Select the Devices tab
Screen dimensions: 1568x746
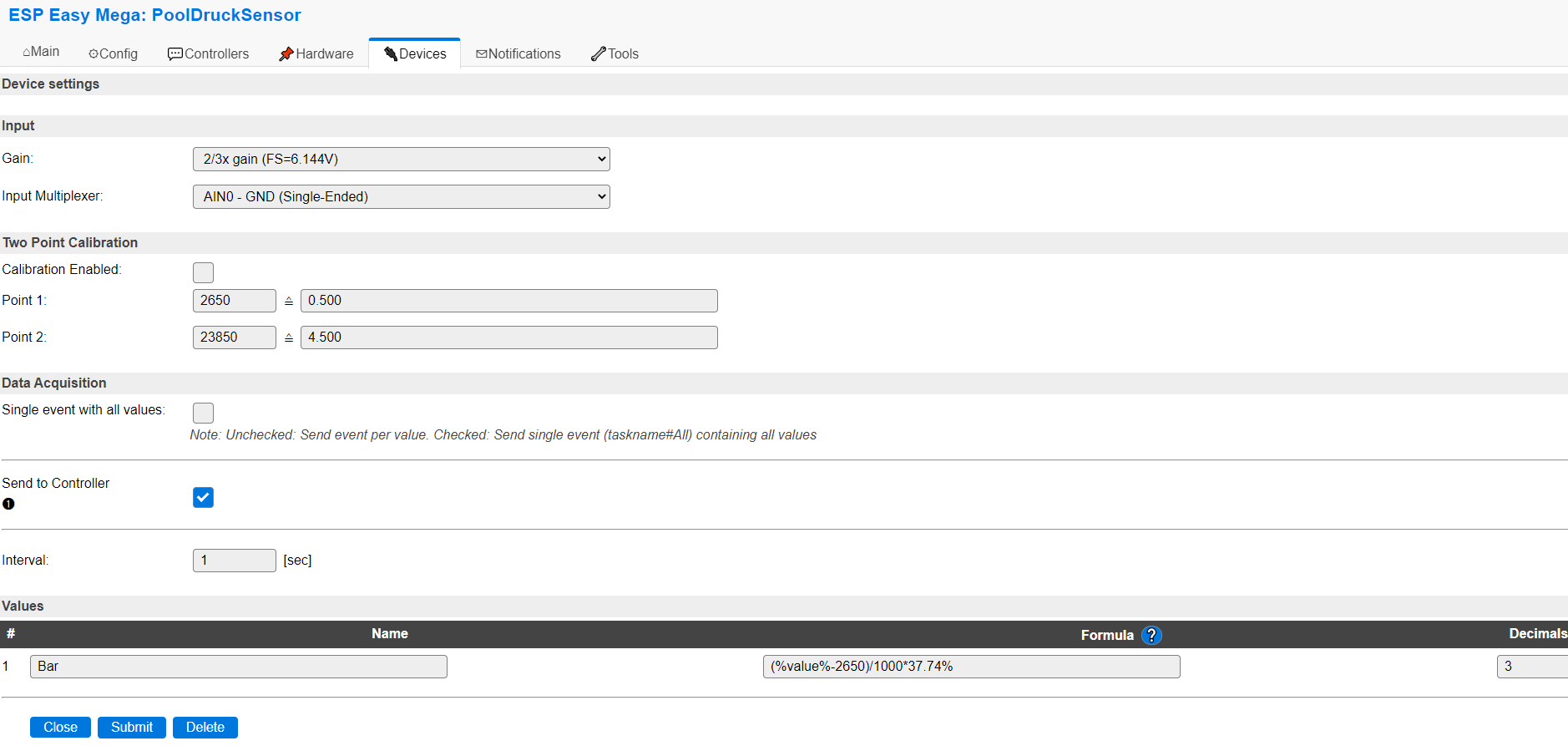point(415,53)
